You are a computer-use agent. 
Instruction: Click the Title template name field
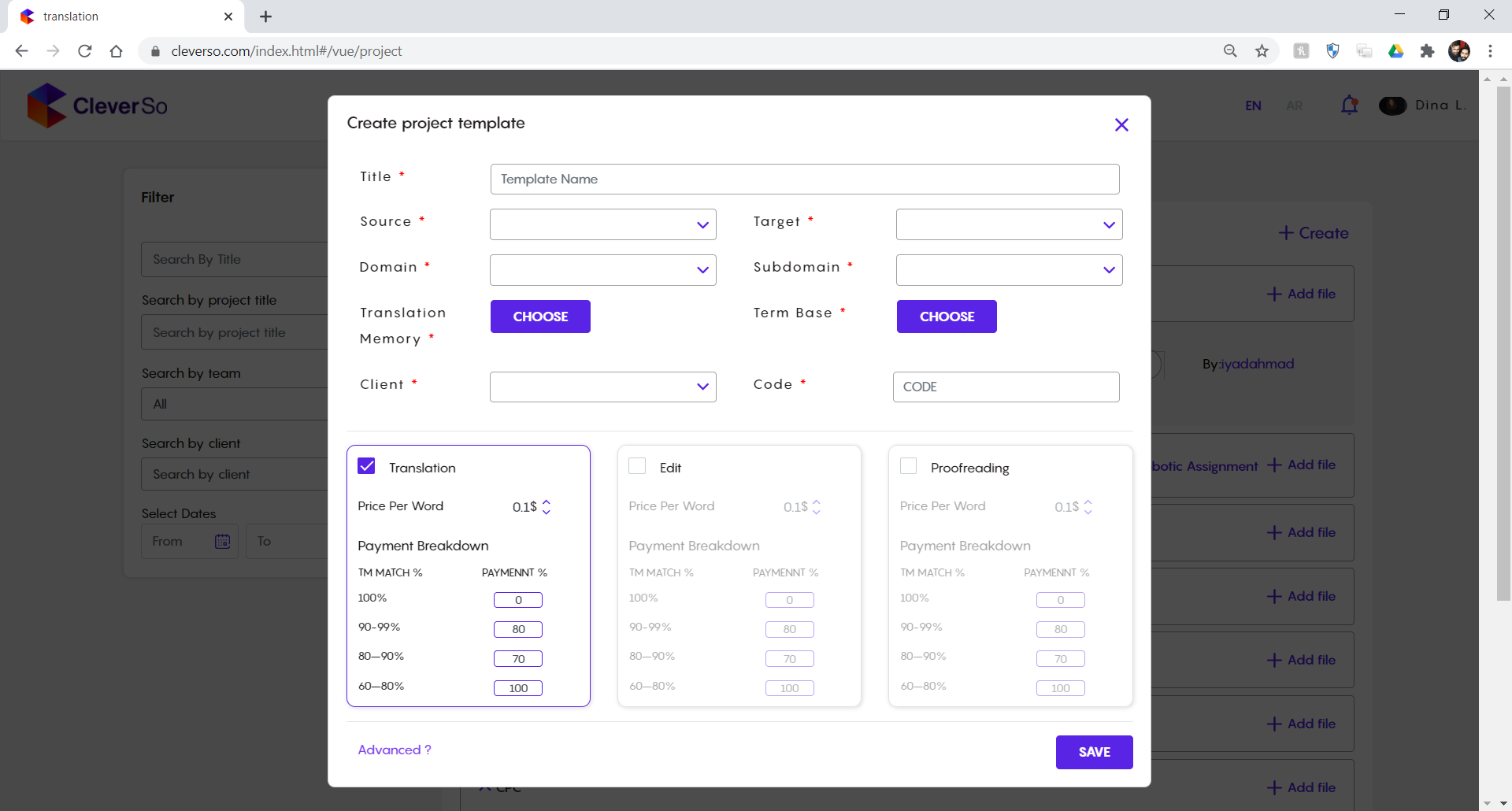[x=804, y=179]
